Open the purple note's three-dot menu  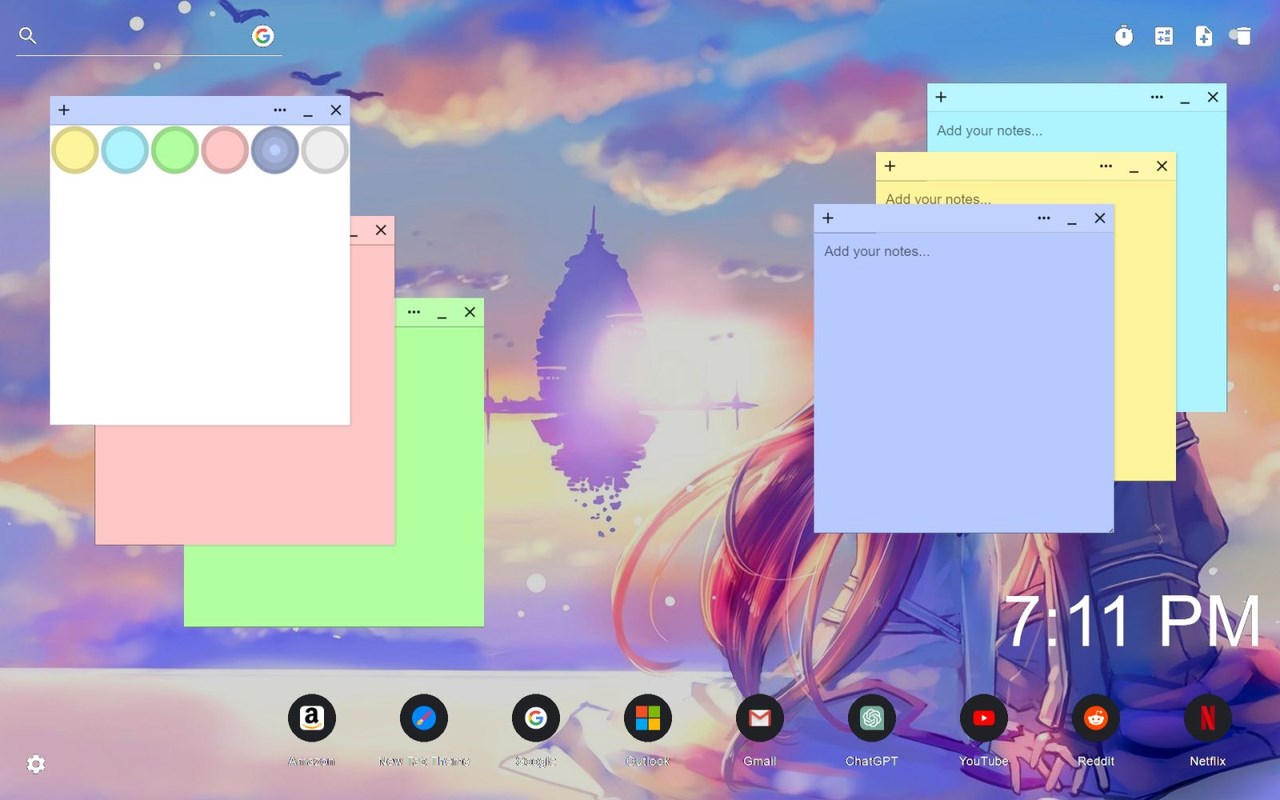(1044, 218)
